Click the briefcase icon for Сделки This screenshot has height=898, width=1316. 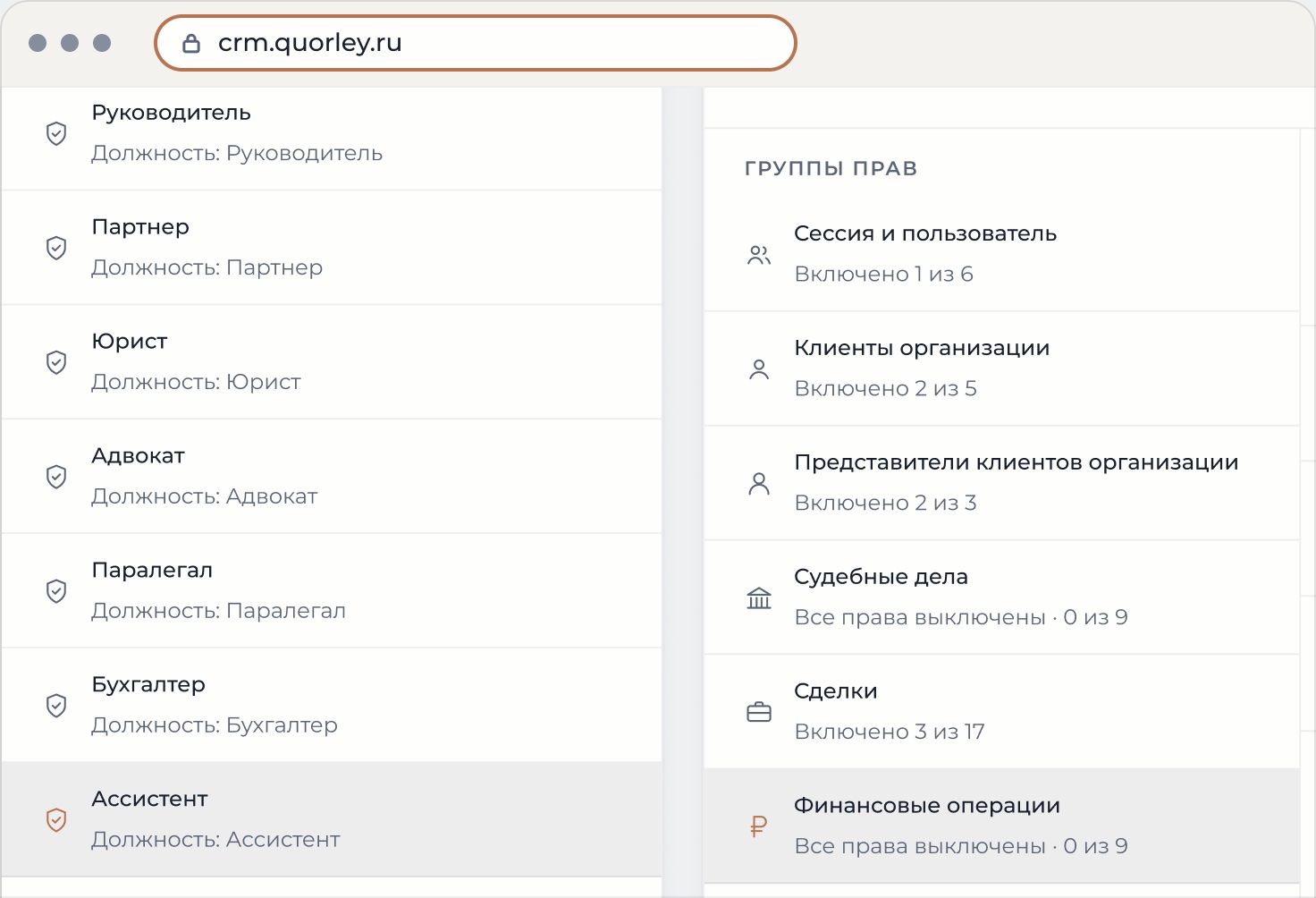click(759, 713)
